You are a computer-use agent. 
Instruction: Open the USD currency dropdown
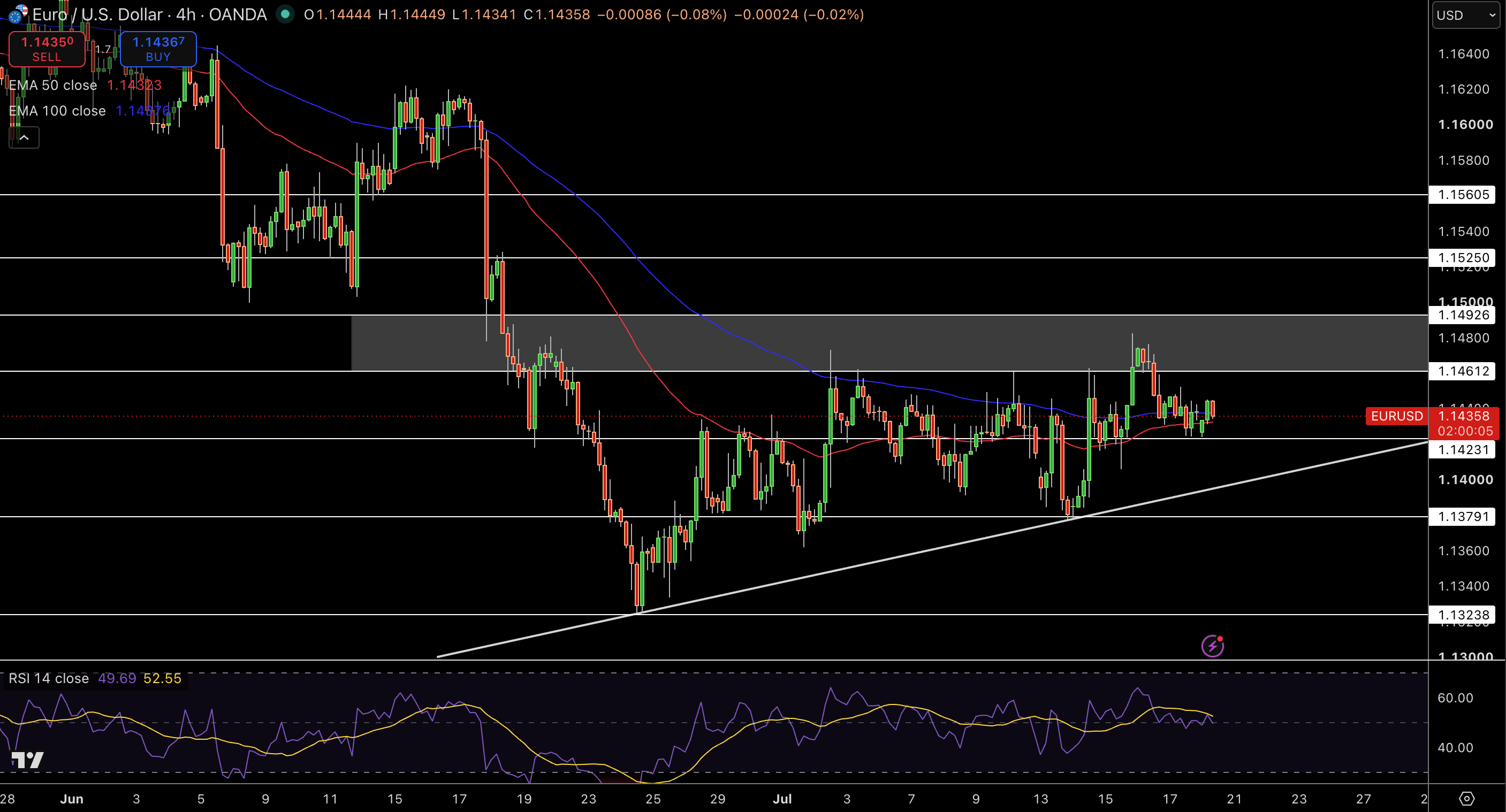(1467, 15)
